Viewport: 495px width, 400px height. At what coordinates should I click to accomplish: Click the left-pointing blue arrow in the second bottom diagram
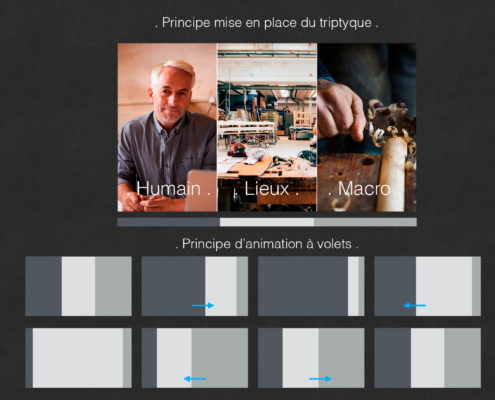195,379
